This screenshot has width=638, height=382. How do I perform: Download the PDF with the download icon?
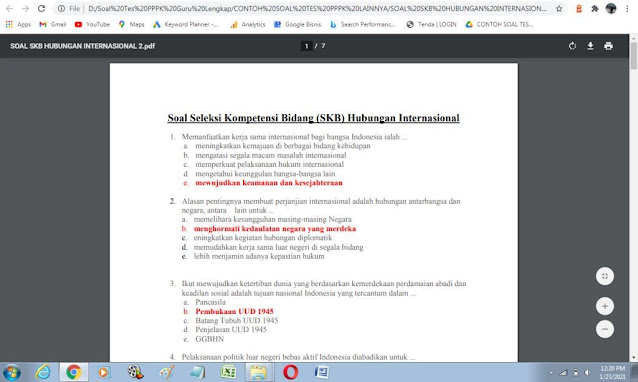[590, 46]
